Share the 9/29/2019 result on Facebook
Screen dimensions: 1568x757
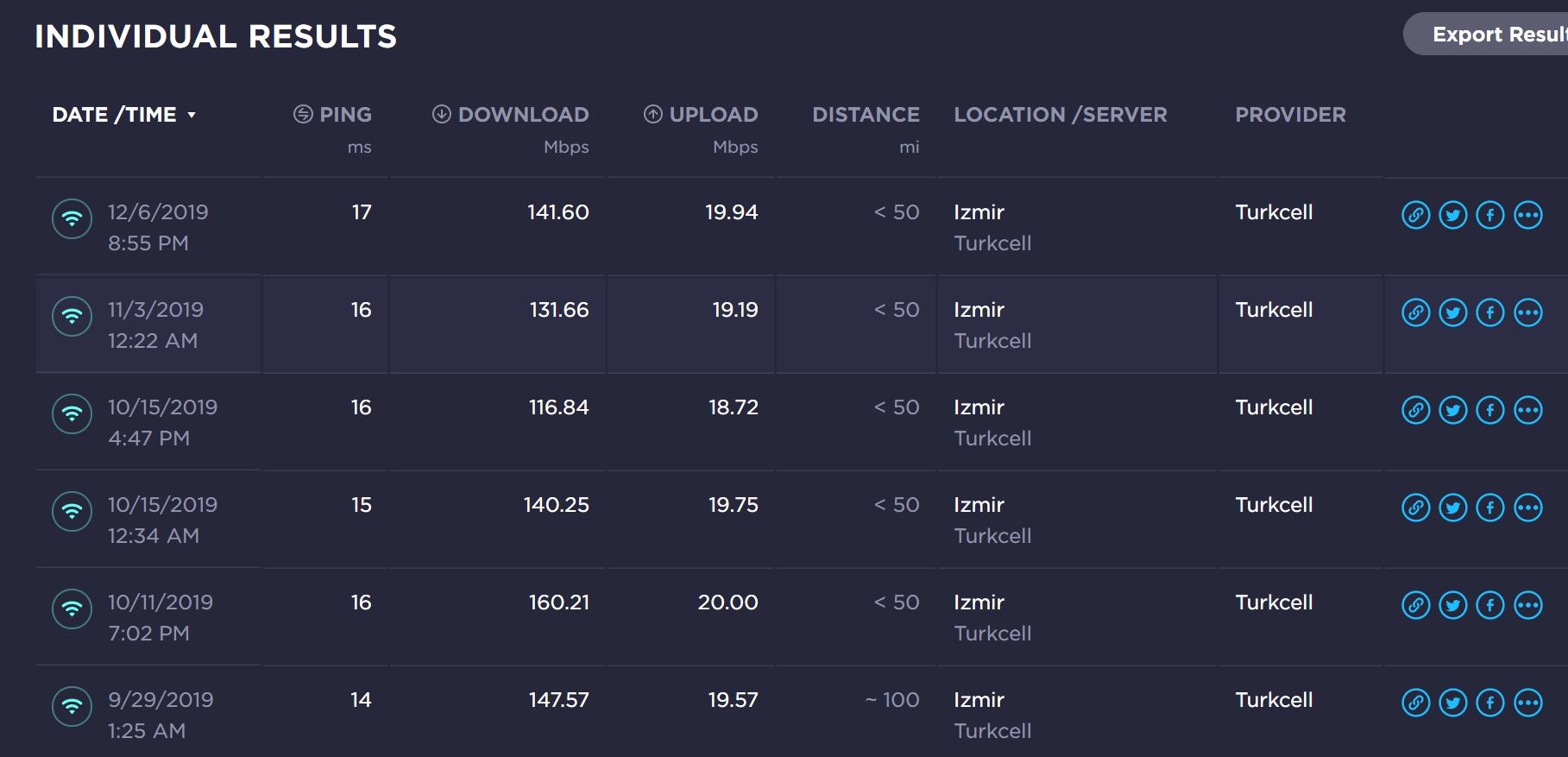[x=1490, y=703]
